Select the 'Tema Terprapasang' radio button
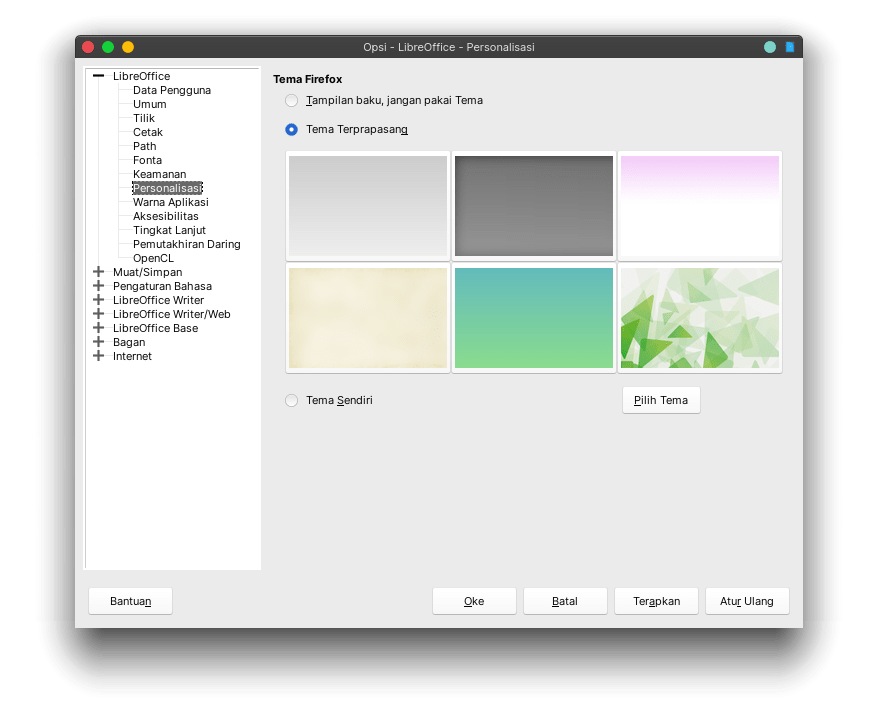The height and width of the screenshot is (713, 878). [x=291, y=129]
